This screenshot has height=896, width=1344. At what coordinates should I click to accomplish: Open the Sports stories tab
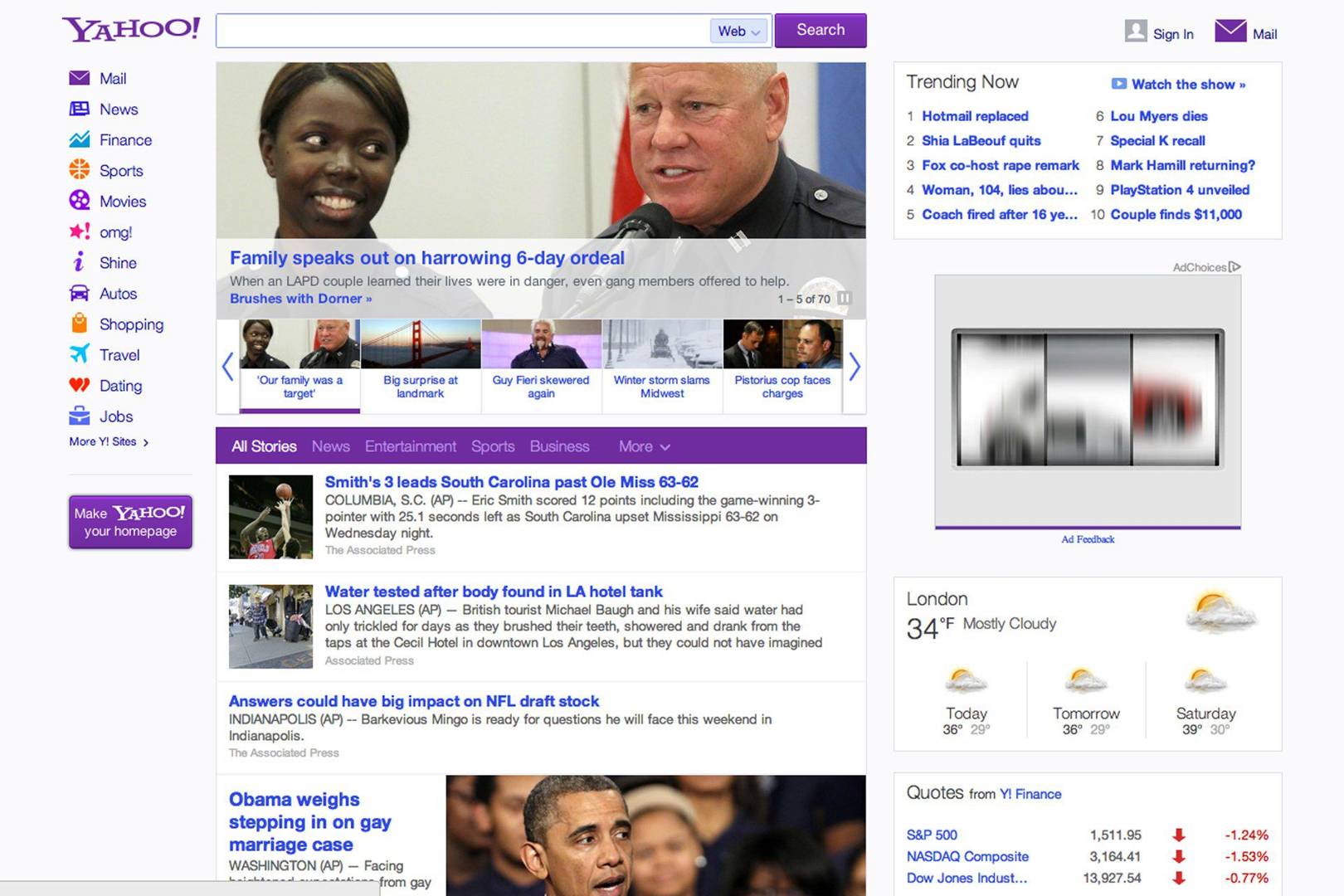click(493, 446)
